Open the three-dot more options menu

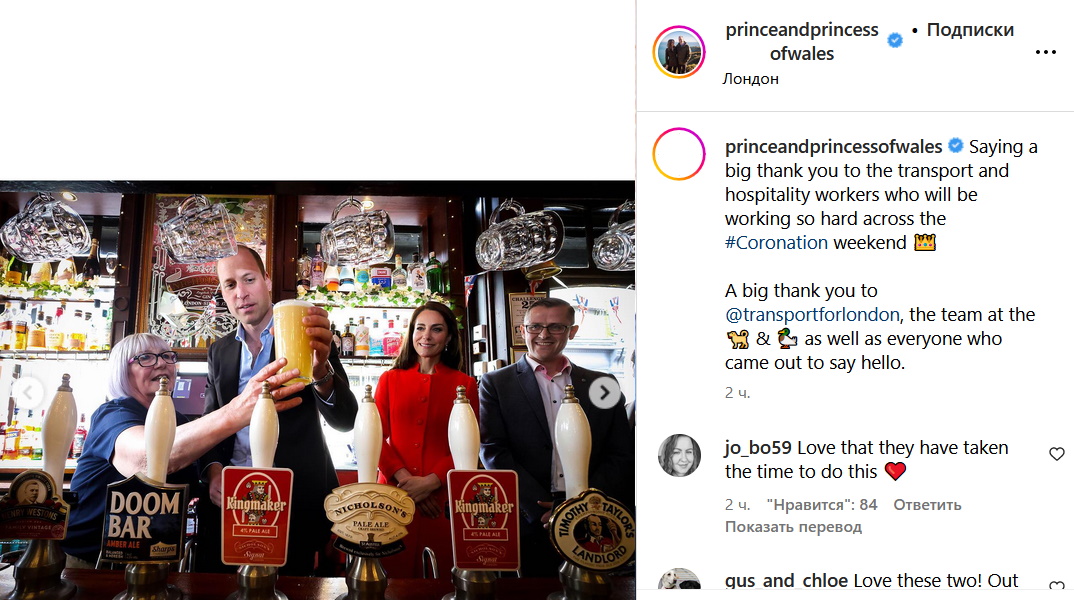pyautogui.click(x=1045, y=52)
